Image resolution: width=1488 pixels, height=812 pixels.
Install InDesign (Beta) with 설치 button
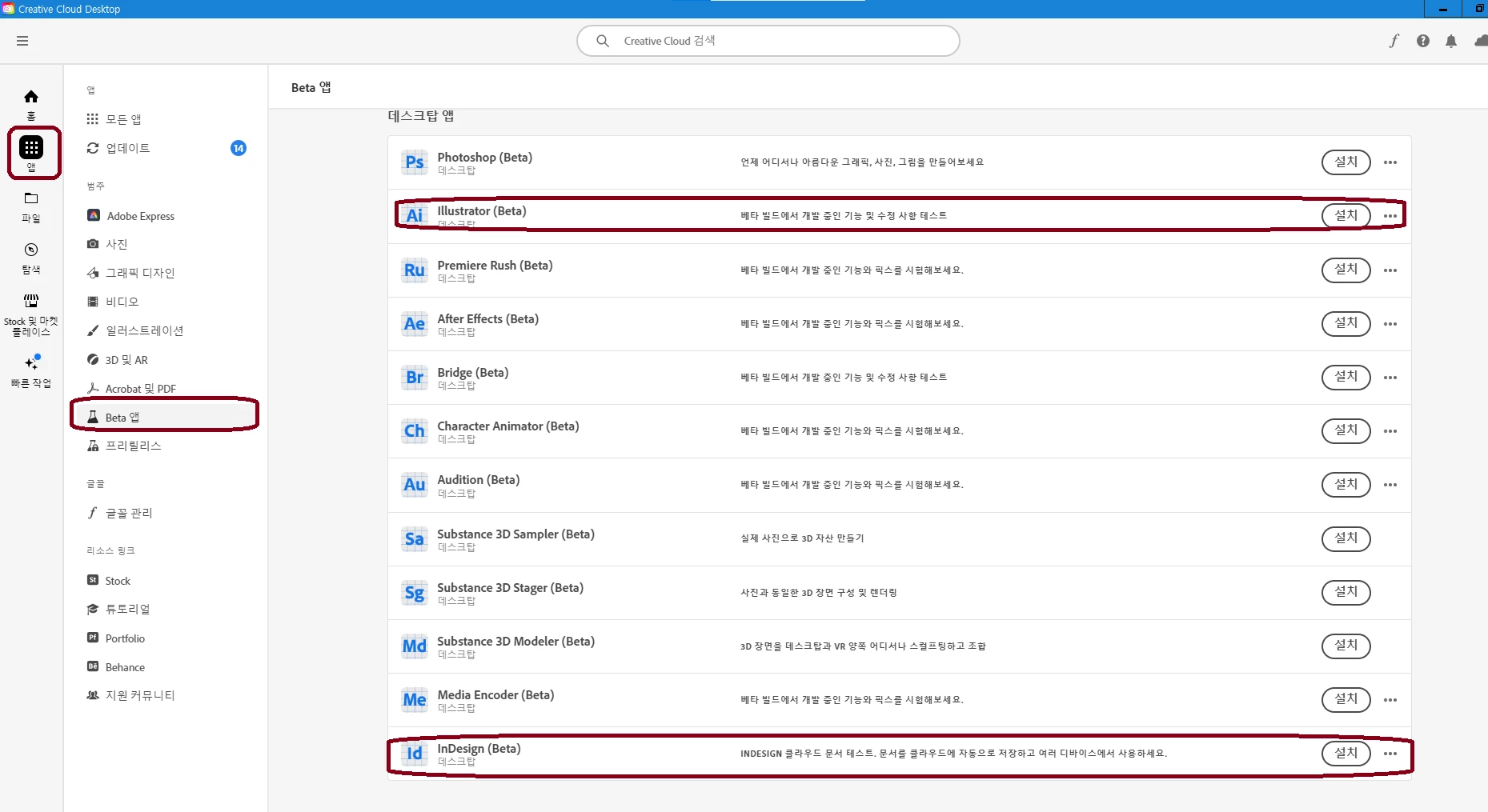click(x=1346, y=754)
